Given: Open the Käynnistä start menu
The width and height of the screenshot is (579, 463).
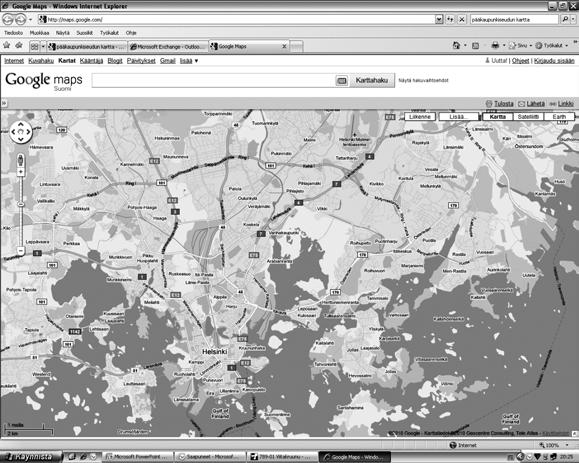Looking at the screenshot, I should click(x=30, y=457).
